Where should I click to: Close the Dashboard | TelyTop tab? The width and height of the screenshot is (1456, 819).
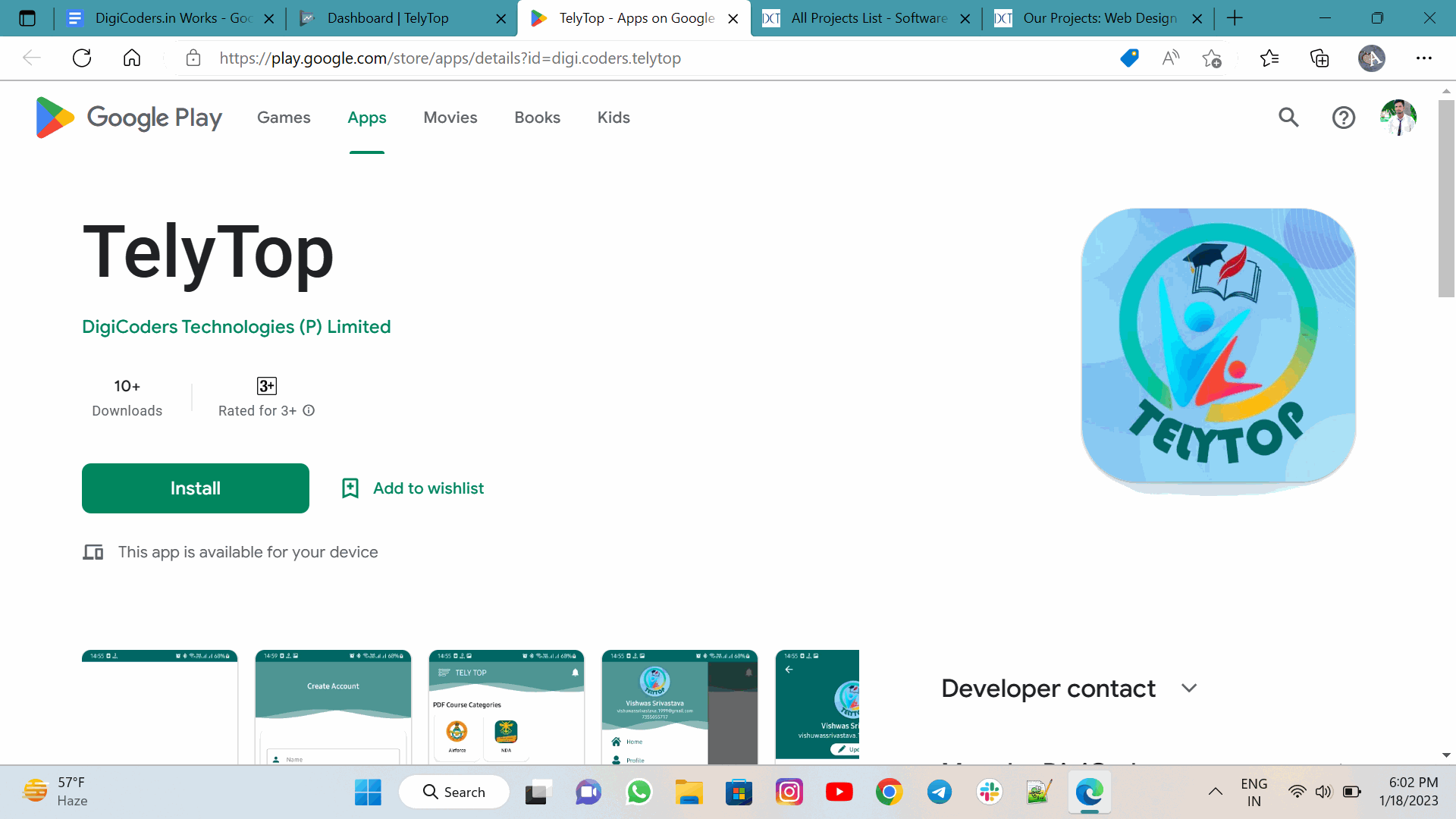[x=501, y=19]
